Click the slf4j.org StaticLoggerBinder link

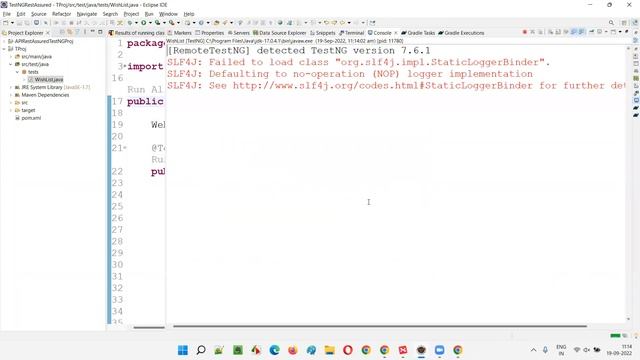[382, 86]
